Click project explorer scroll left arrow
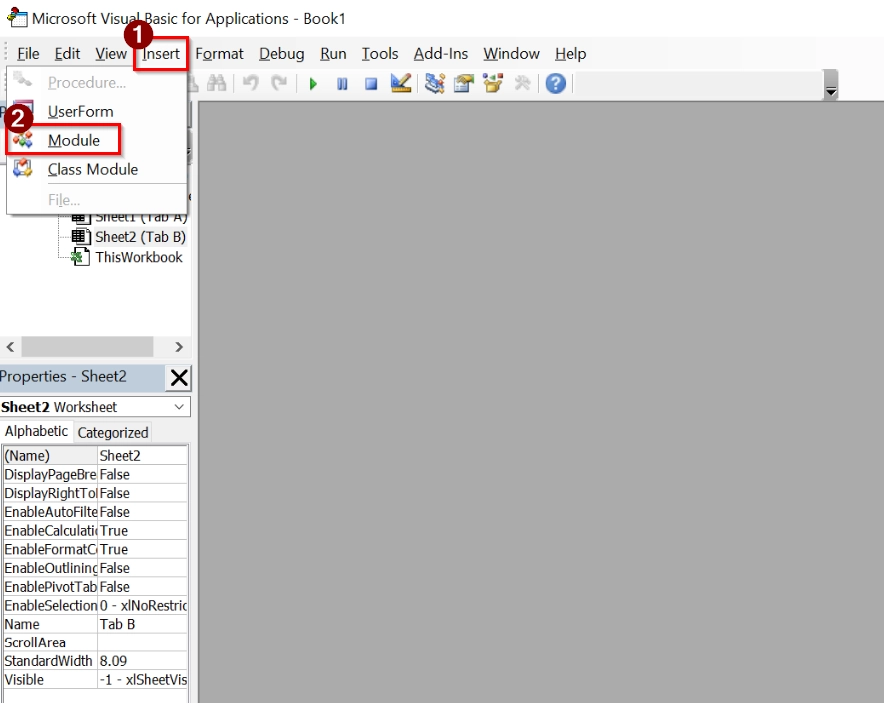The image size is (884, 703). [x=10, y=347]
